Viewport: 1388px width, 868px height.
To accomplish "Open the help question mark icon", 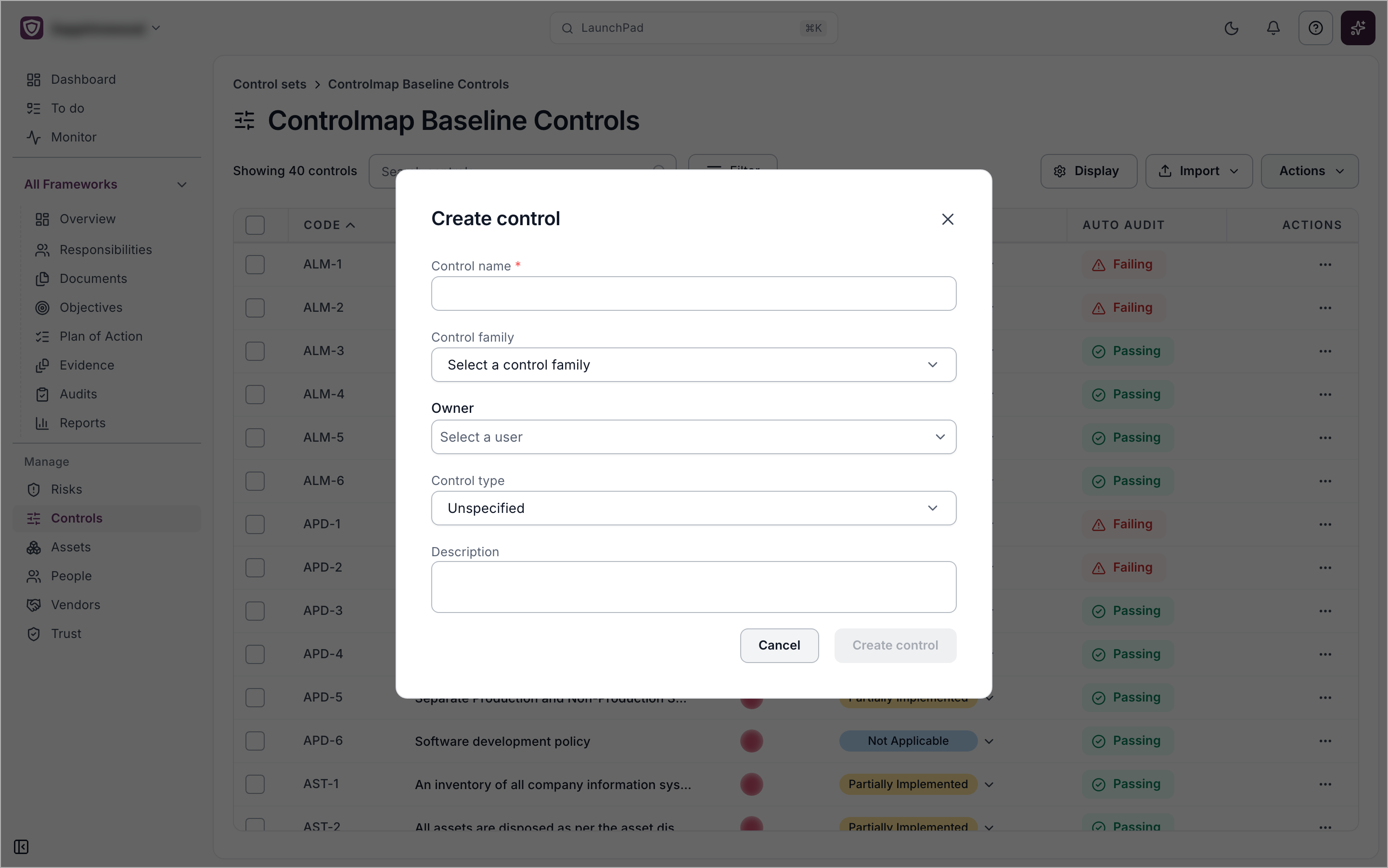I will [x=1316, y=28].
